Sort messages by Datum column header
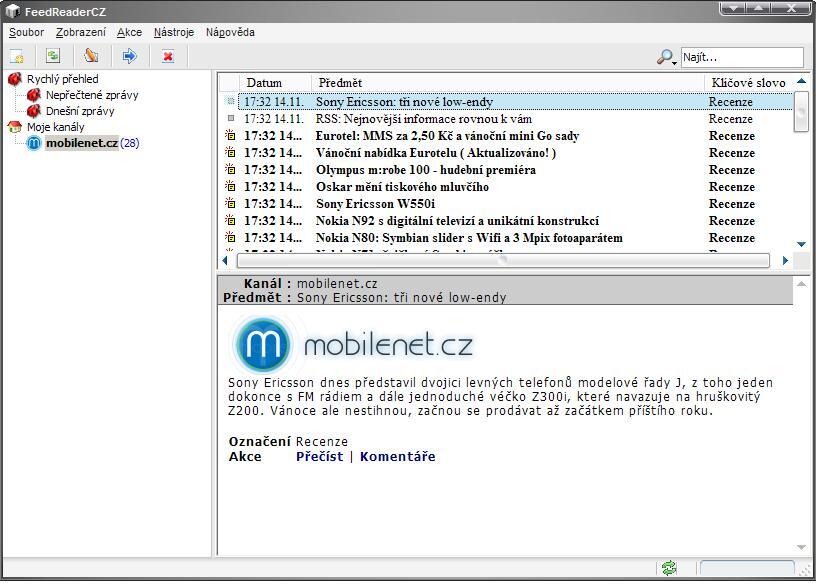816x586 pixels. (x=265, y=83)
